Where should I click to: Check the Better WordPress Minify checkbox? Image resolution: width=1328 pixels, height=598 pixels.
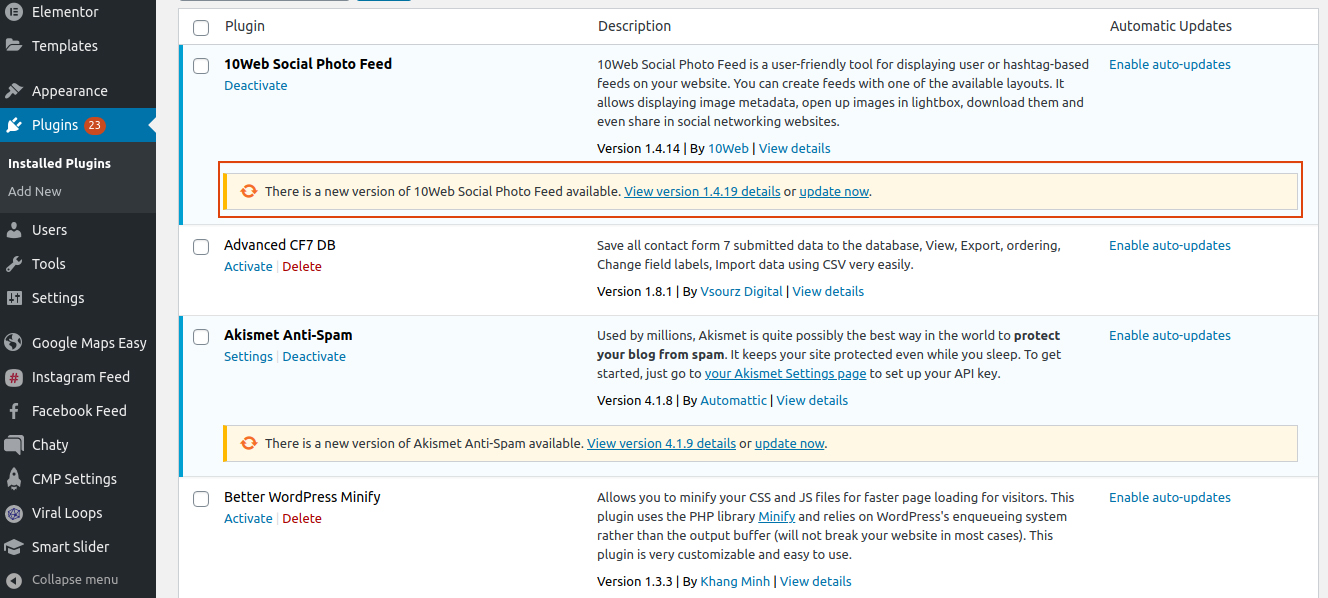[x=201, y=499]
